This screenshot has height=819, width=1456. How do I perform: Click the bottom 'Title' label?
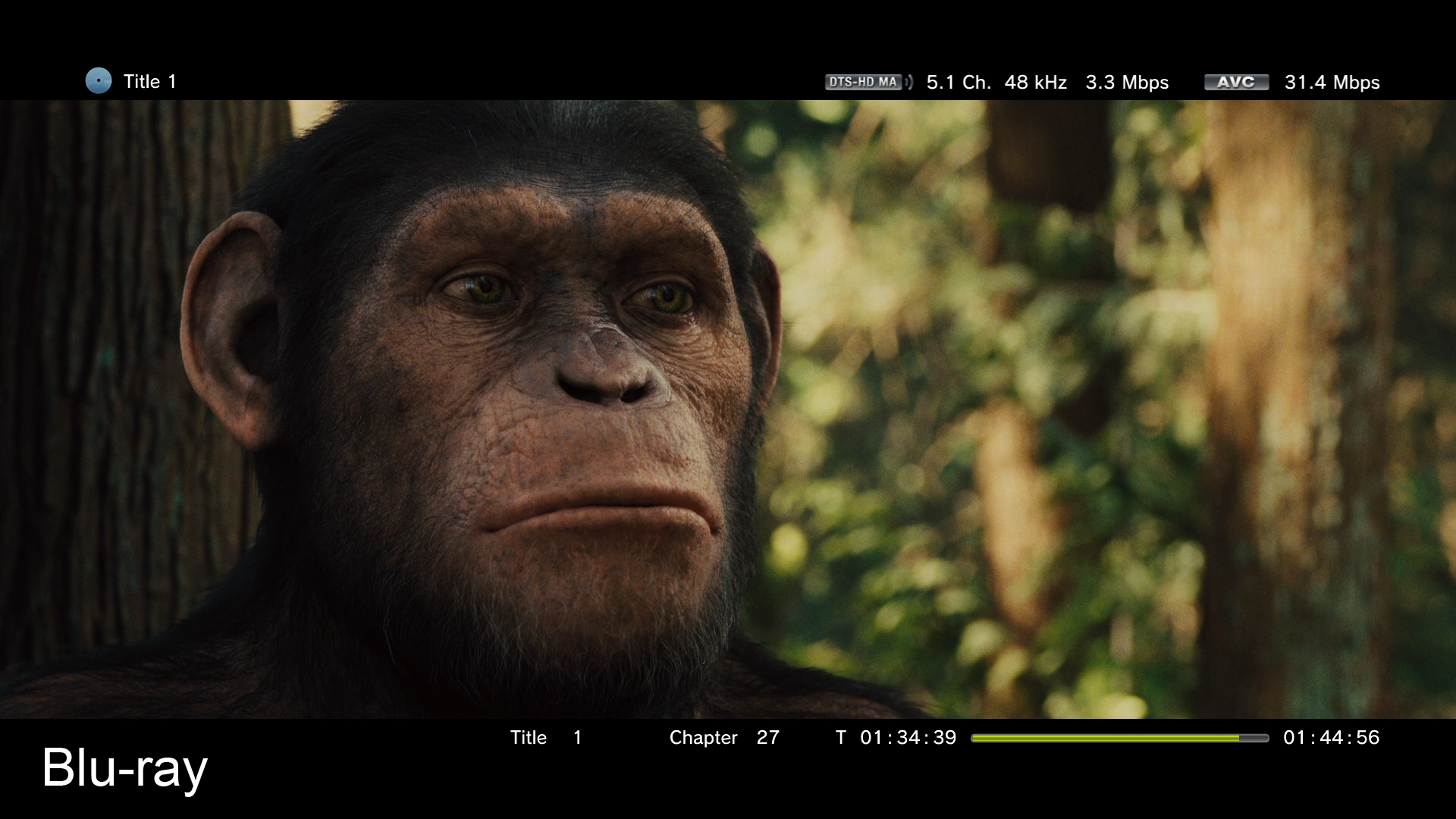coord(528,738)
